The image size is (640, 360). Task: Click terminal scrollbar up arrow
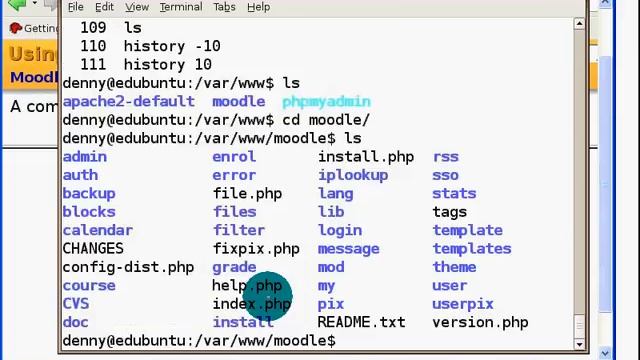[579, 24]
